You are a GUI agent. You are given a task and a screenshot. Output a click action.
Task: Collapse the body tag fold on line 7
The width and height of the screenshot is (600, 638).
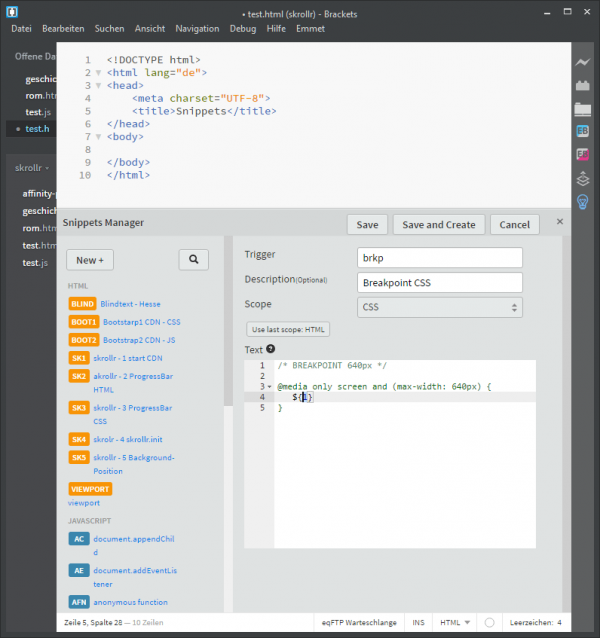point(98,137)
